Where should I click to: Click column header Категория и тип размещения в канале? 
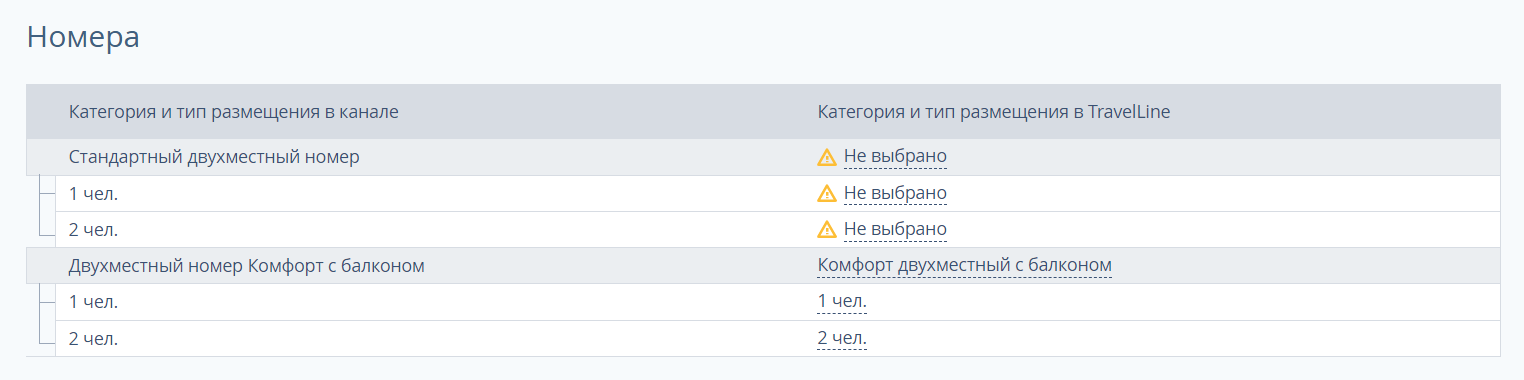click(234, 112)
